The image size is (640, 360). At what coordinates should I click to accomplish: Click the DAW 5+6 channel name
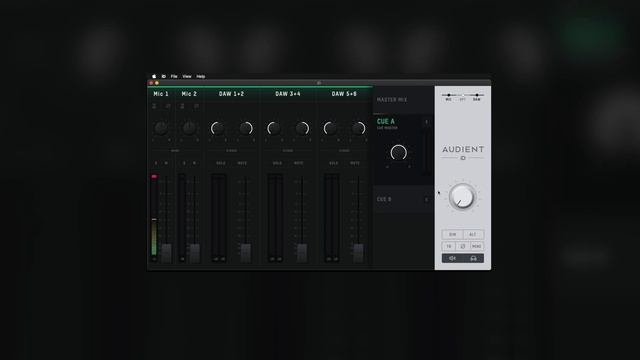tap(344, 94)
